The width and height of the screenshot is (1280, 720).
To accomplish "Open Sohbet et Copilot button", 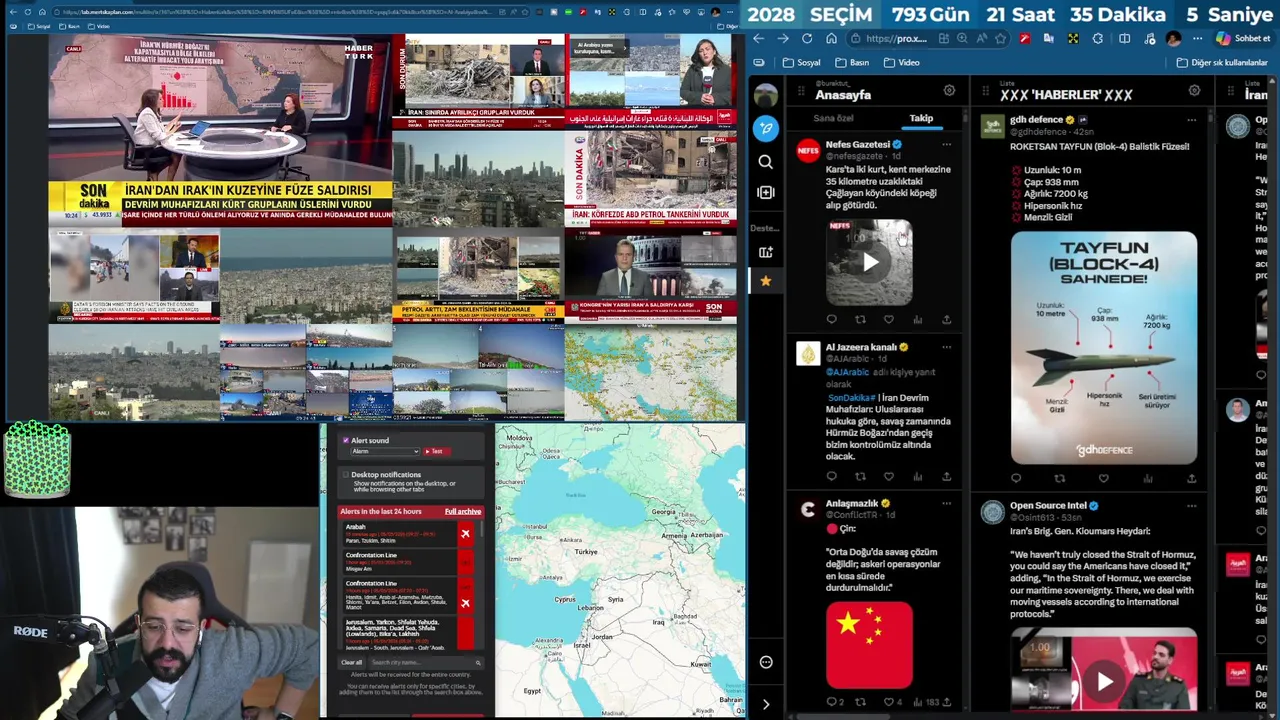I will (1243, 39).
